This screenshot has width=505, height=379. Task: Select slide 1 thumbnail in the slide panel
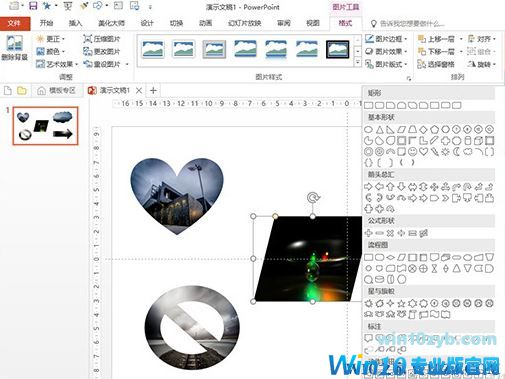(x=45, y=126)
